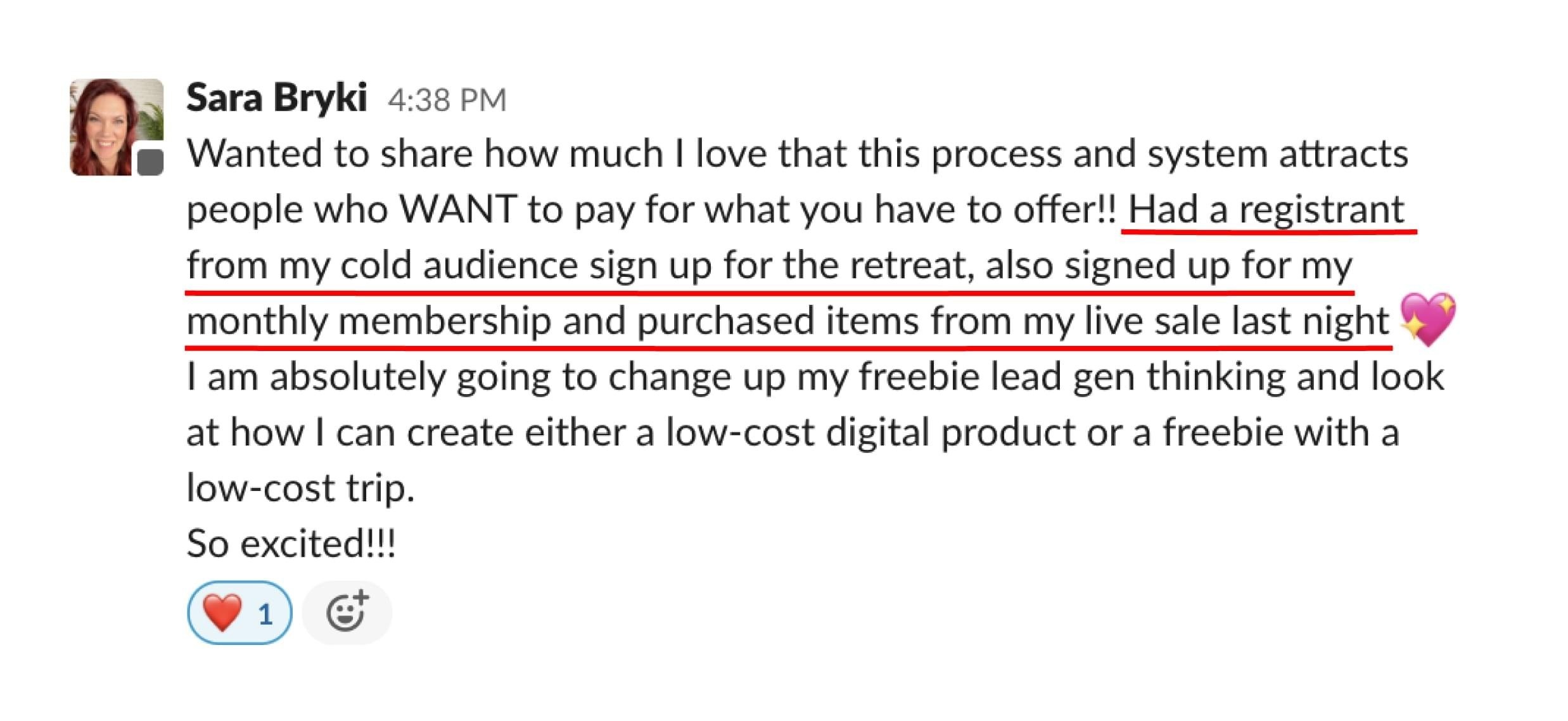This screenshot has width=1568, height=721.
Task: Click the capitalized word WANT
Action: (x=457, y=209)
